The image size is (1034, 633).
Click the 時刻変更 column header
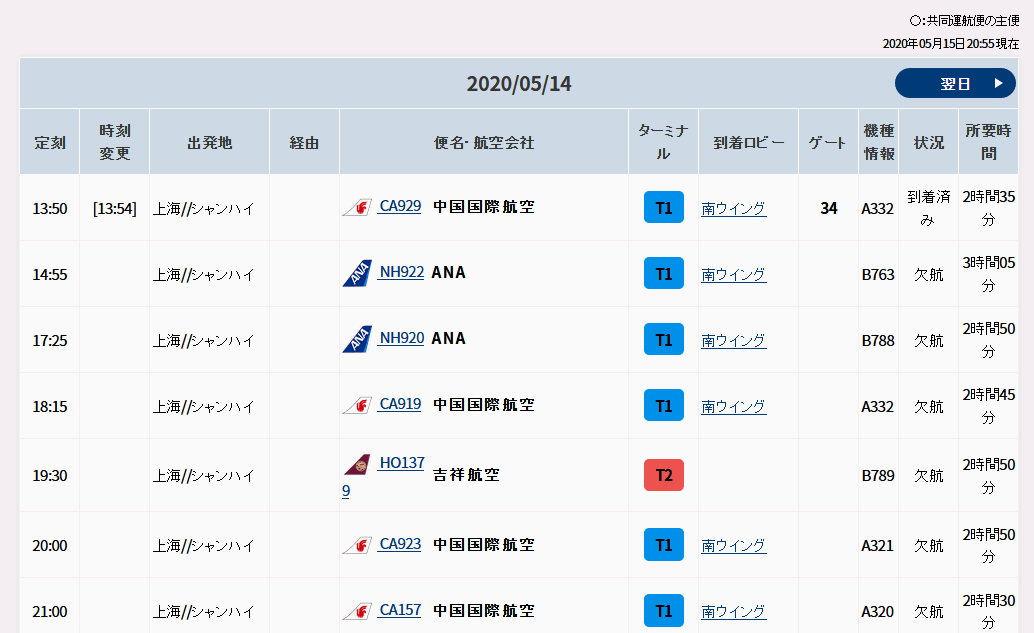click(x=115, y=142)
